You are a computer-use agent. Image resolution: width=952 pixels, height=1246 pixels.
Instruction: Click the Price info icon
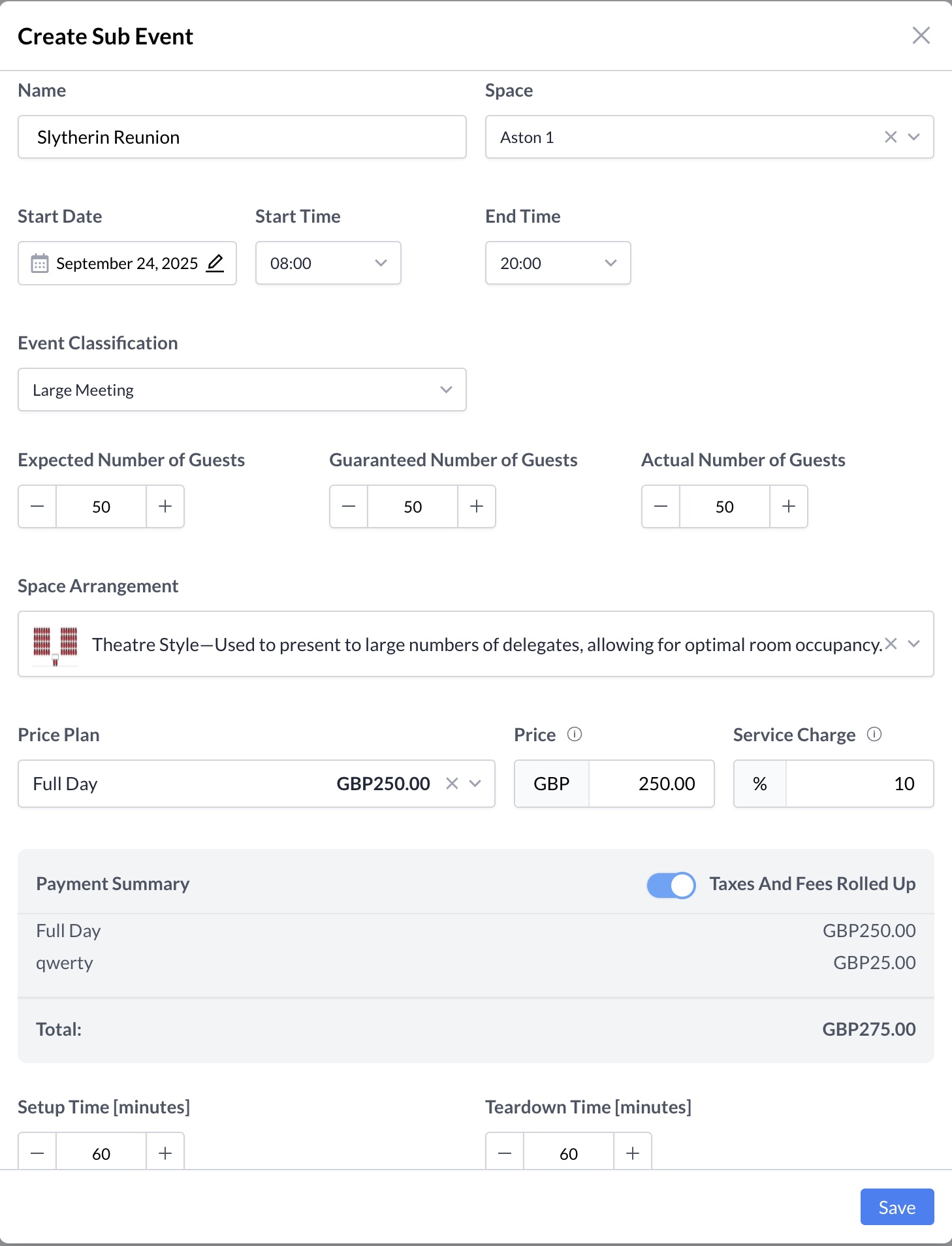tap(575, 735)
